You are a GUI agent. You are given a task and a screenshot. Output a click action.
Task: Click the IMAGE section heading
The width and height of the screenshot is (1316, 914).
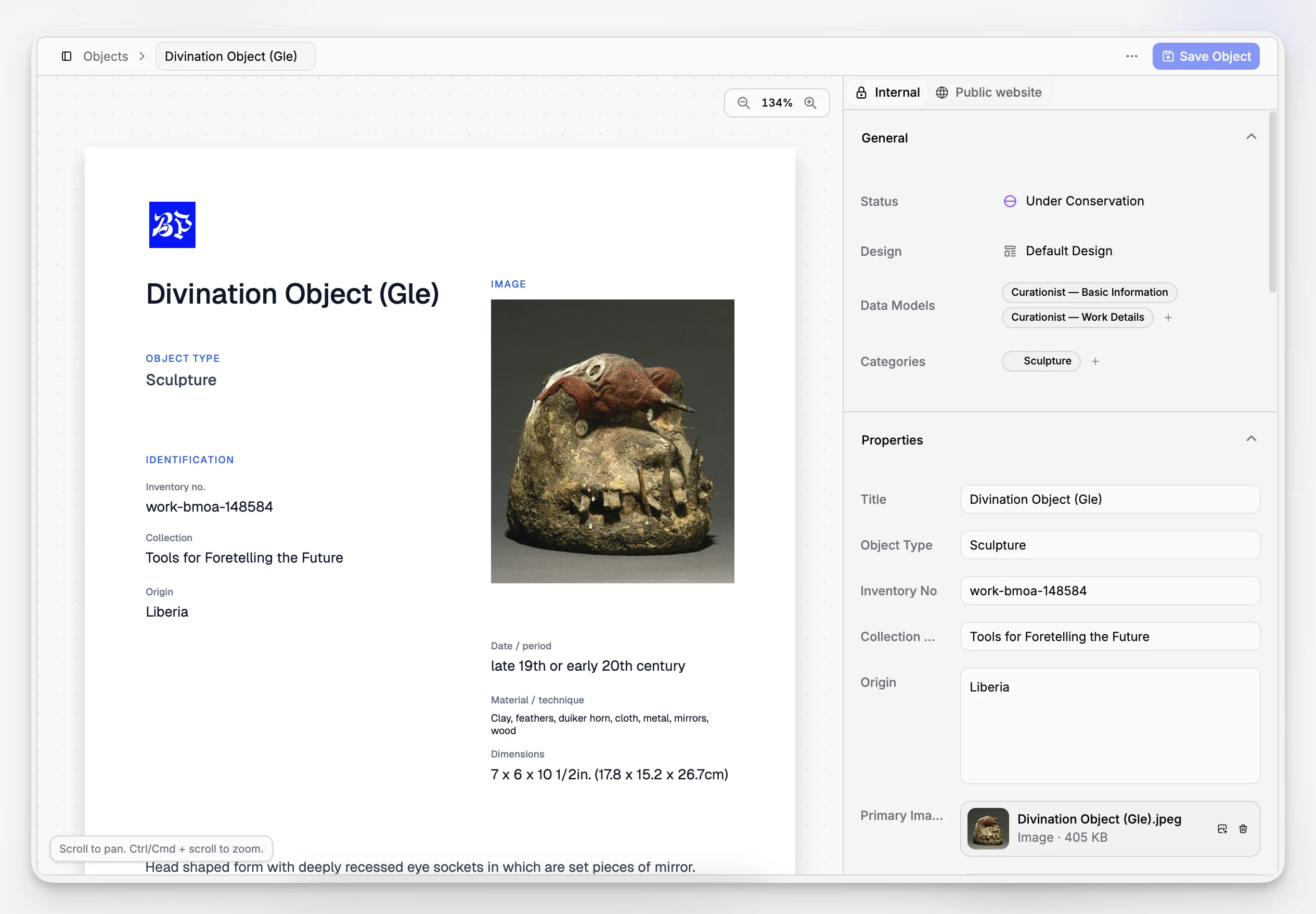tap(508, 284)
